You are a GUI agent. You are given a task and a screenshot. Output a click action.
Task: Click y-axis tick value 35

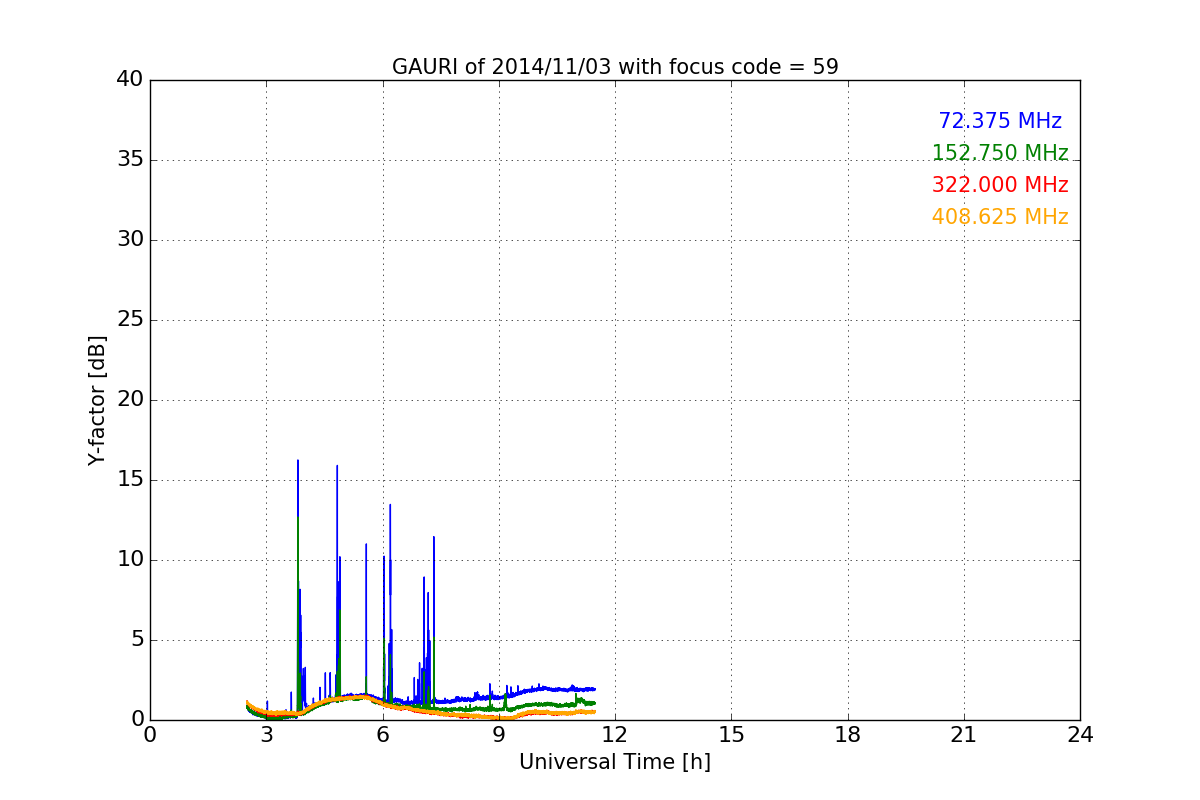129,160
